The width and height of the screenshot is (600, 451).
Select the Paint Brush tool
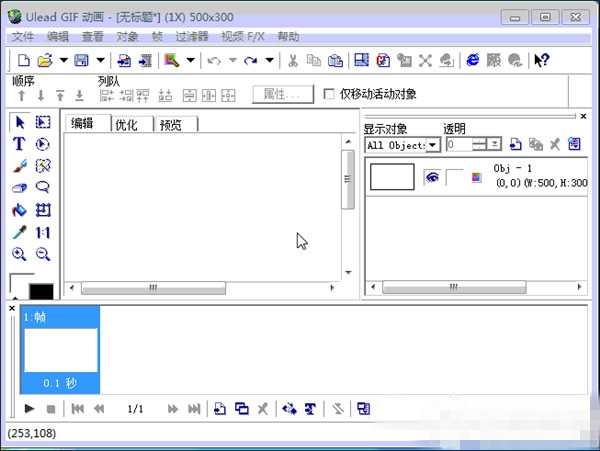[19, 166]
